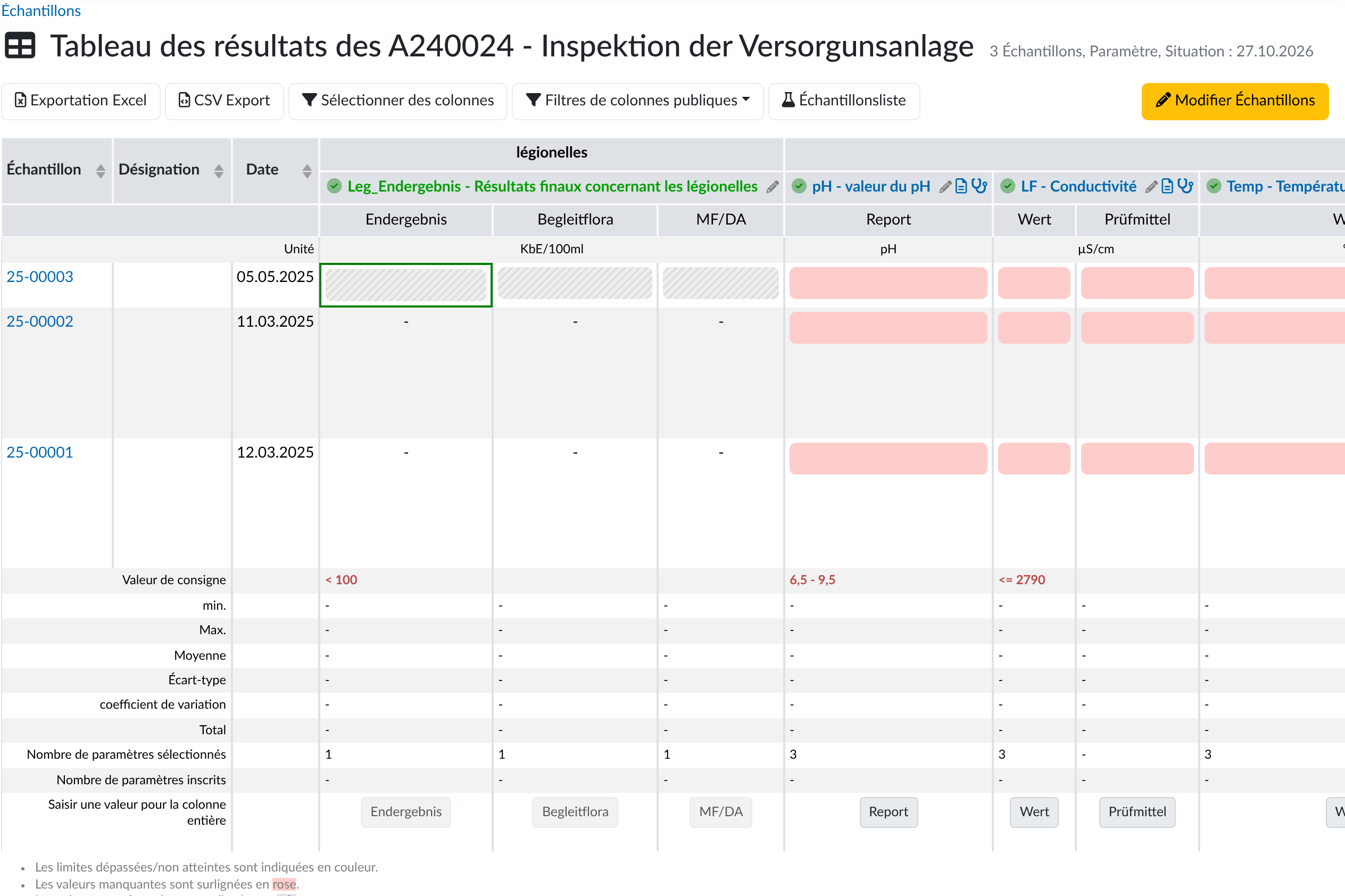This screenshot has height=896, width=1345.
Task: Open the LF - Conductivité header link
Action: (1078, 186)
